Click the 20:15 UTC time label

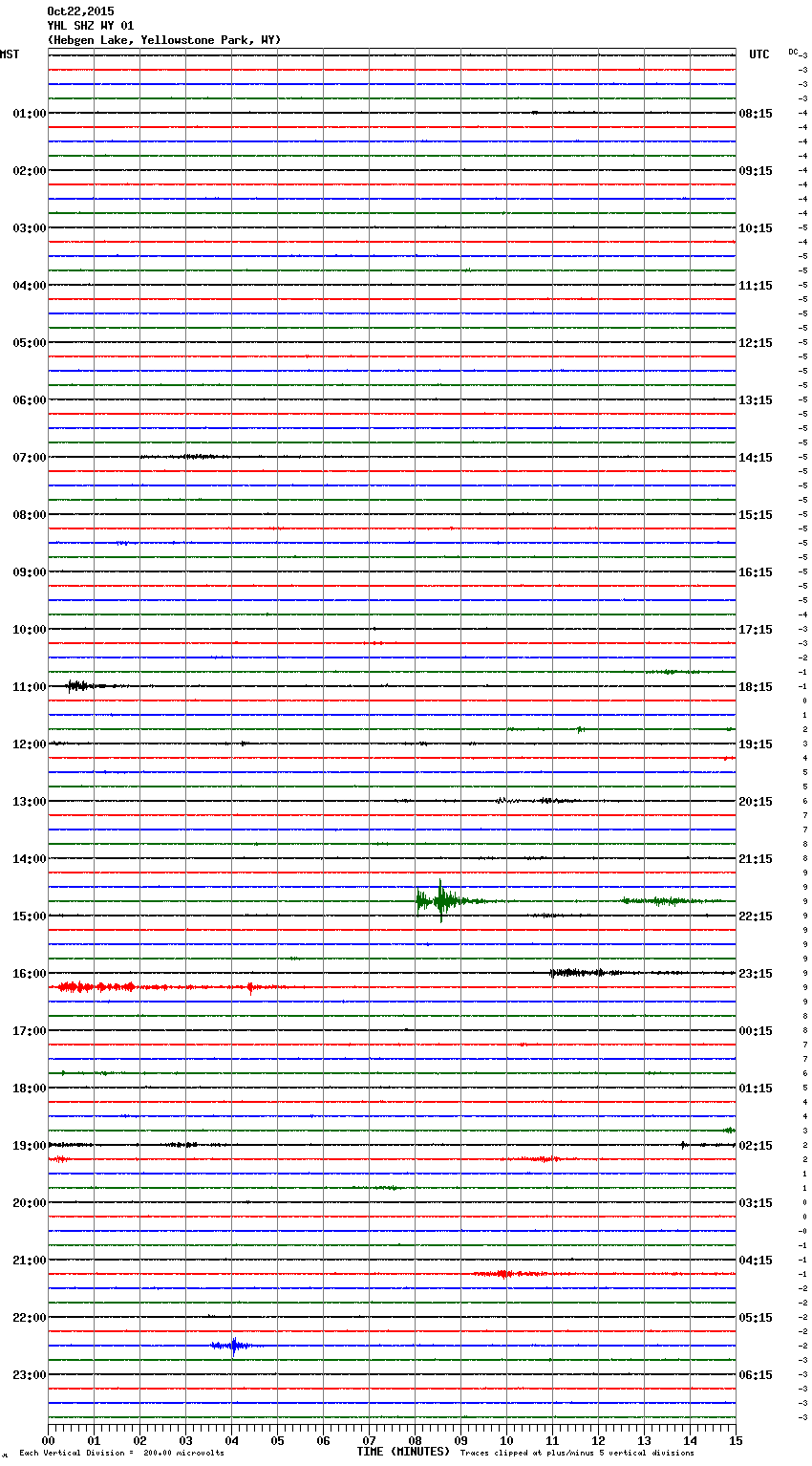pyautogui.click(x=756, y=802)
